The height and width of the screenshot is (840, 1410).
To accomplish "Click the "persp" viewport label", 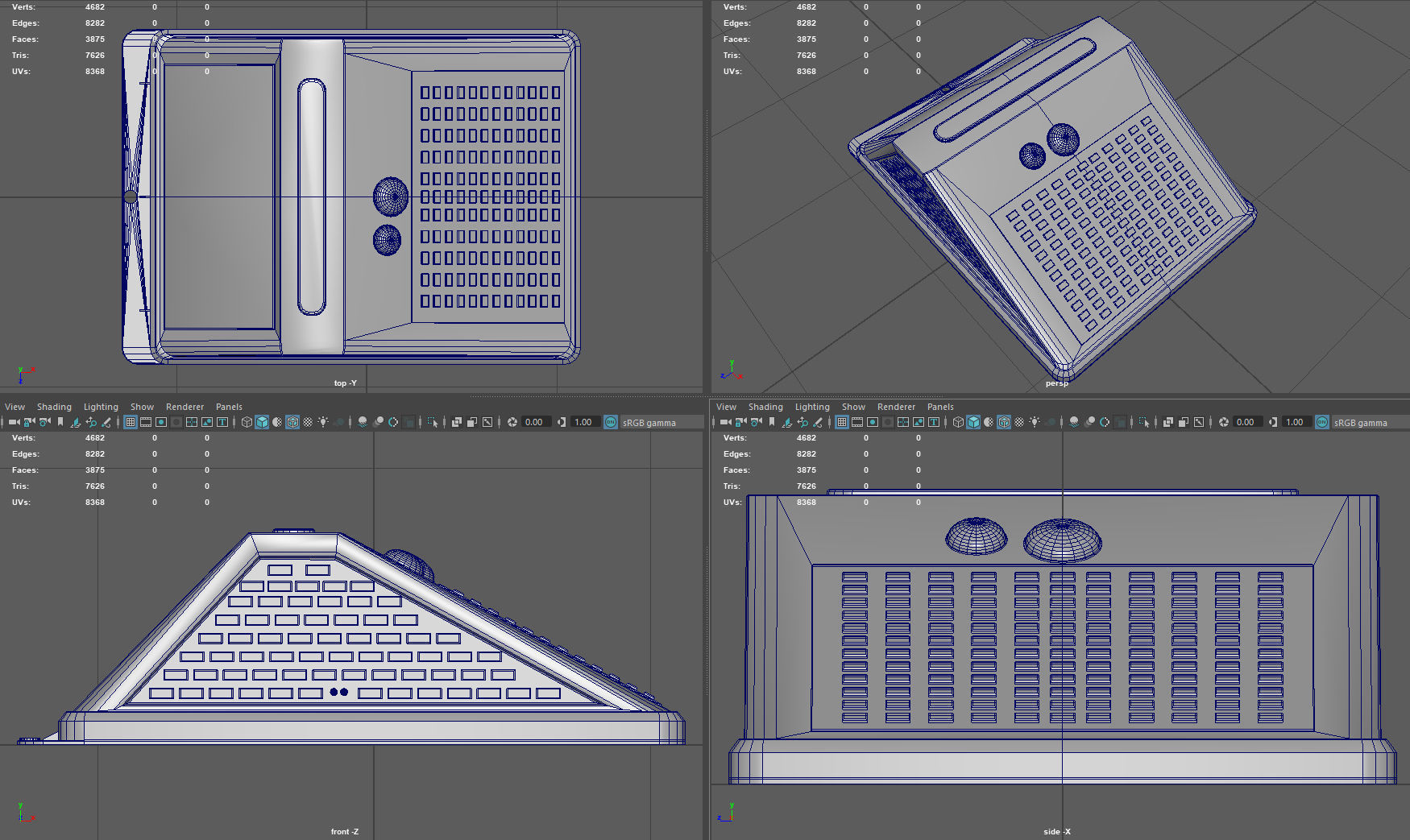I will pyautogui.click(x=1056, y=383).
